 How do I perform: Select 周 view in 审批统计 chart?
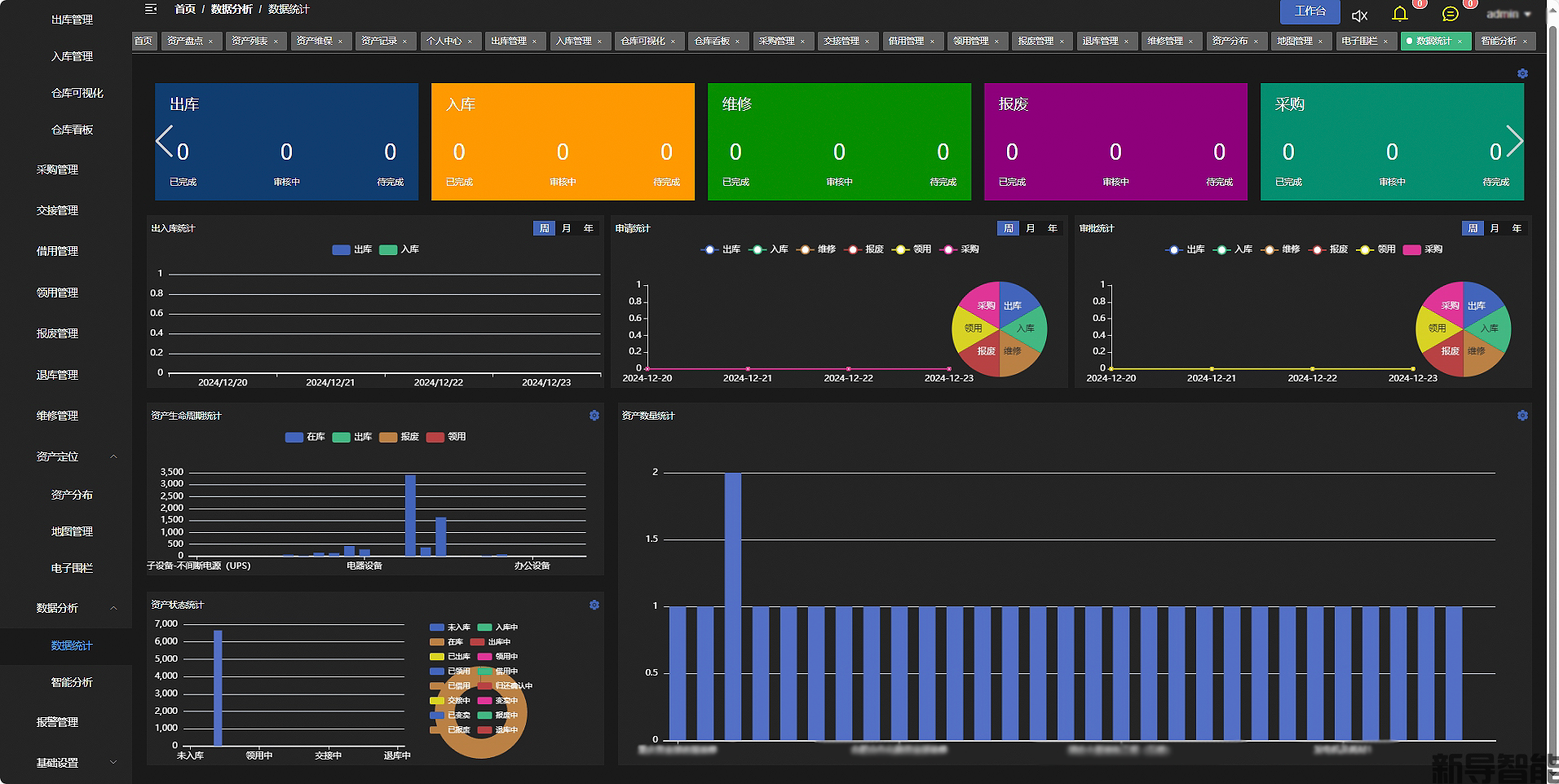pos(1473,229)
